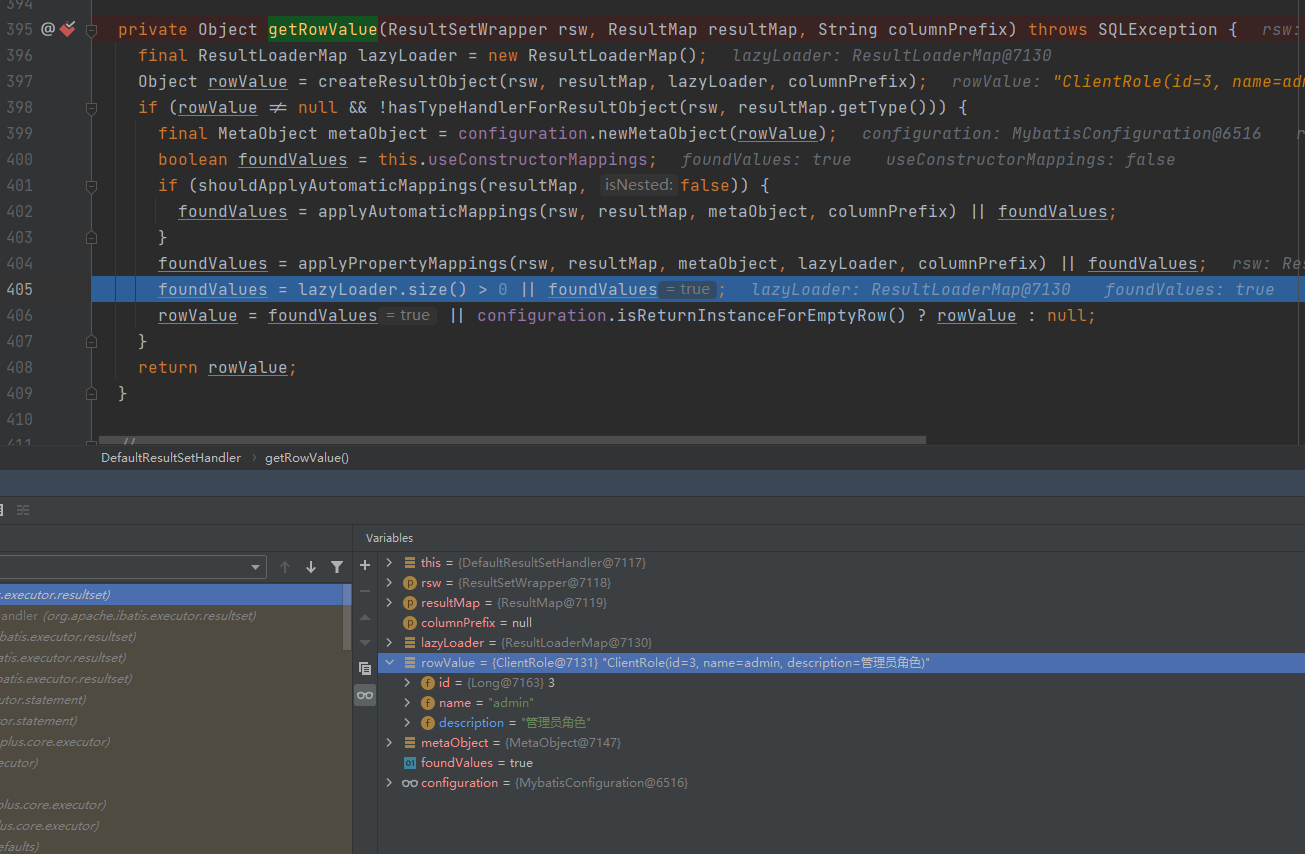
Task: Click createResultObject call on line 397
Action: 403,81
